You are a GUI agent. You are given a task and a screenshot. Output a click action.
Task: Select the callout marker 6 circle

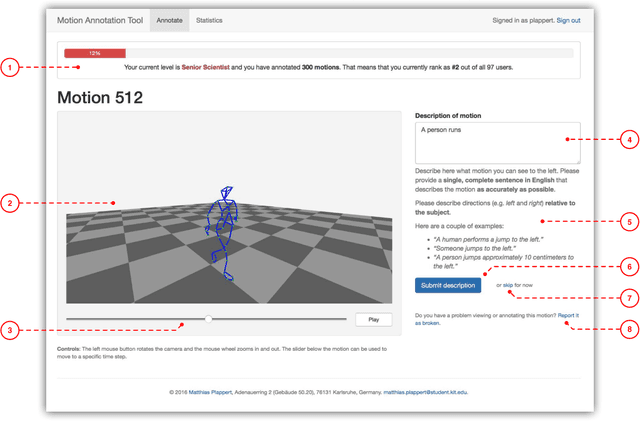point(630,267)
